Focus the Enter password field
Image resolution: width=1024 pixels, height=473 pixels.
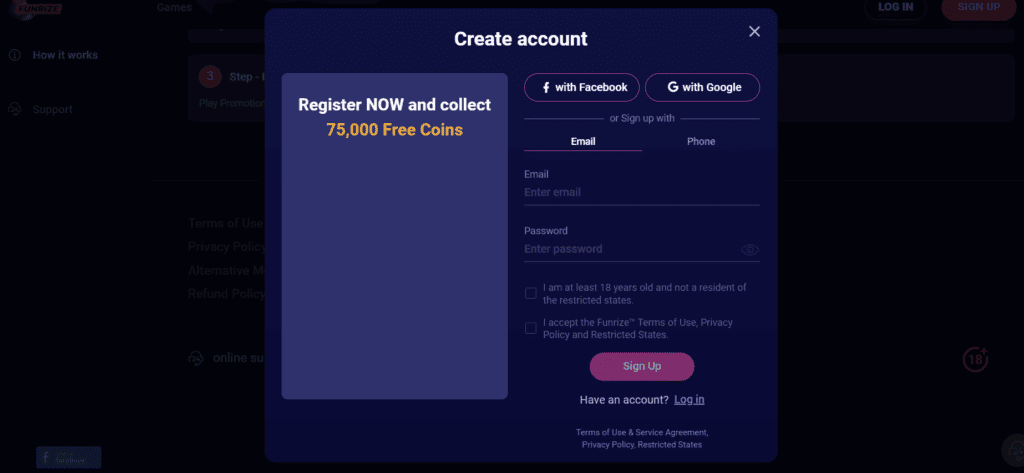[630, 249]
